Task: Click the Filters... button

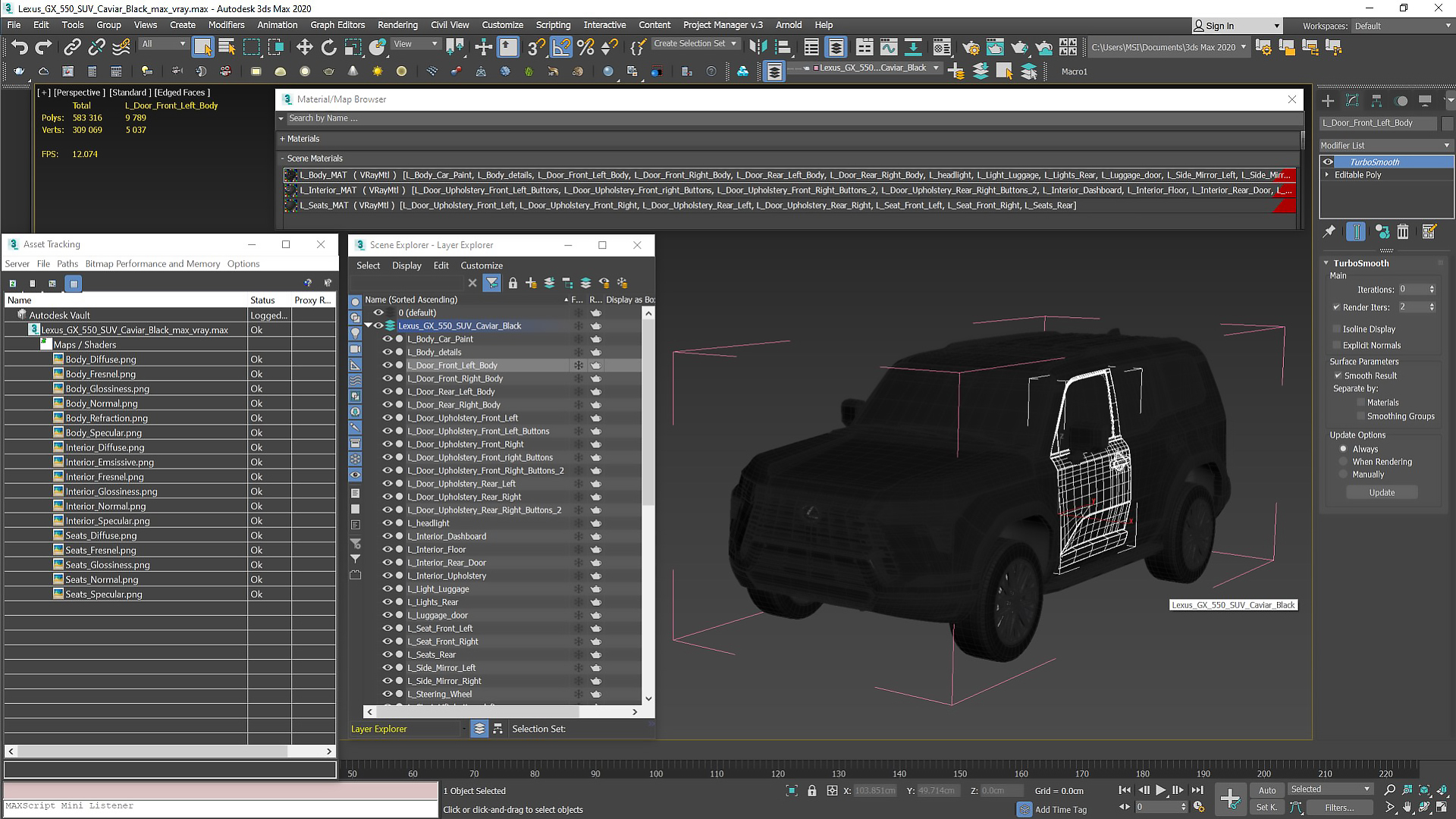Action: click(x=1339, y=808)
